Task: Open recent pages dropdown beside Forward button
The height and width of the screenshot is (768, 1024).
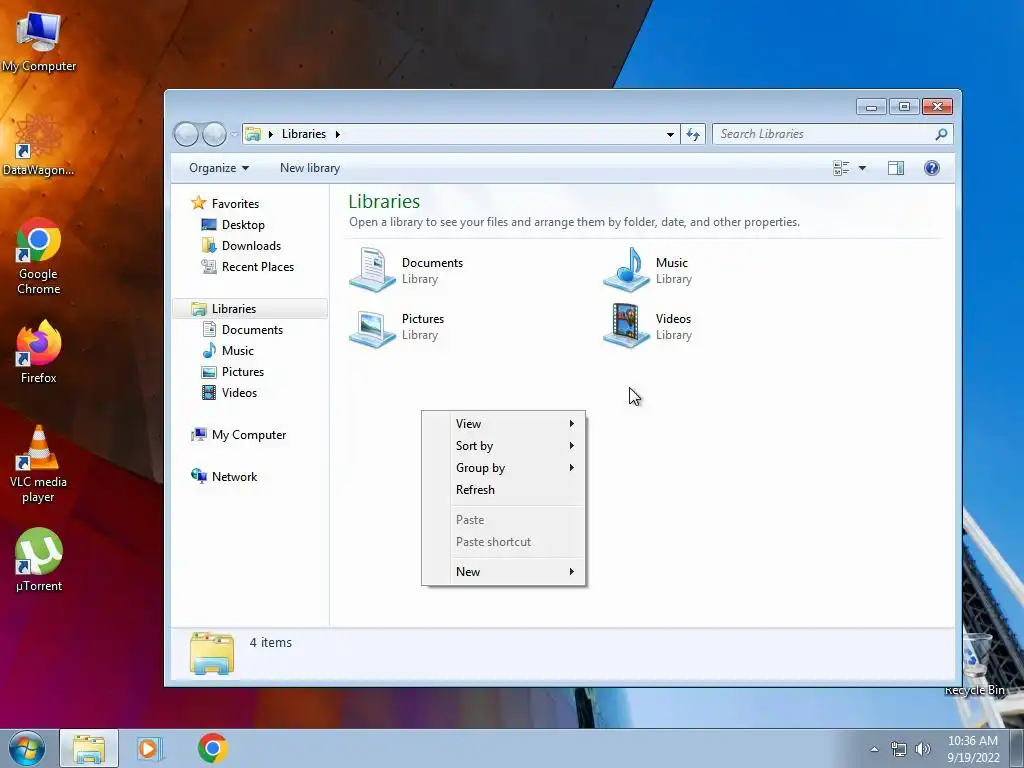Action: pyautogui.click(x=234, y=135)
